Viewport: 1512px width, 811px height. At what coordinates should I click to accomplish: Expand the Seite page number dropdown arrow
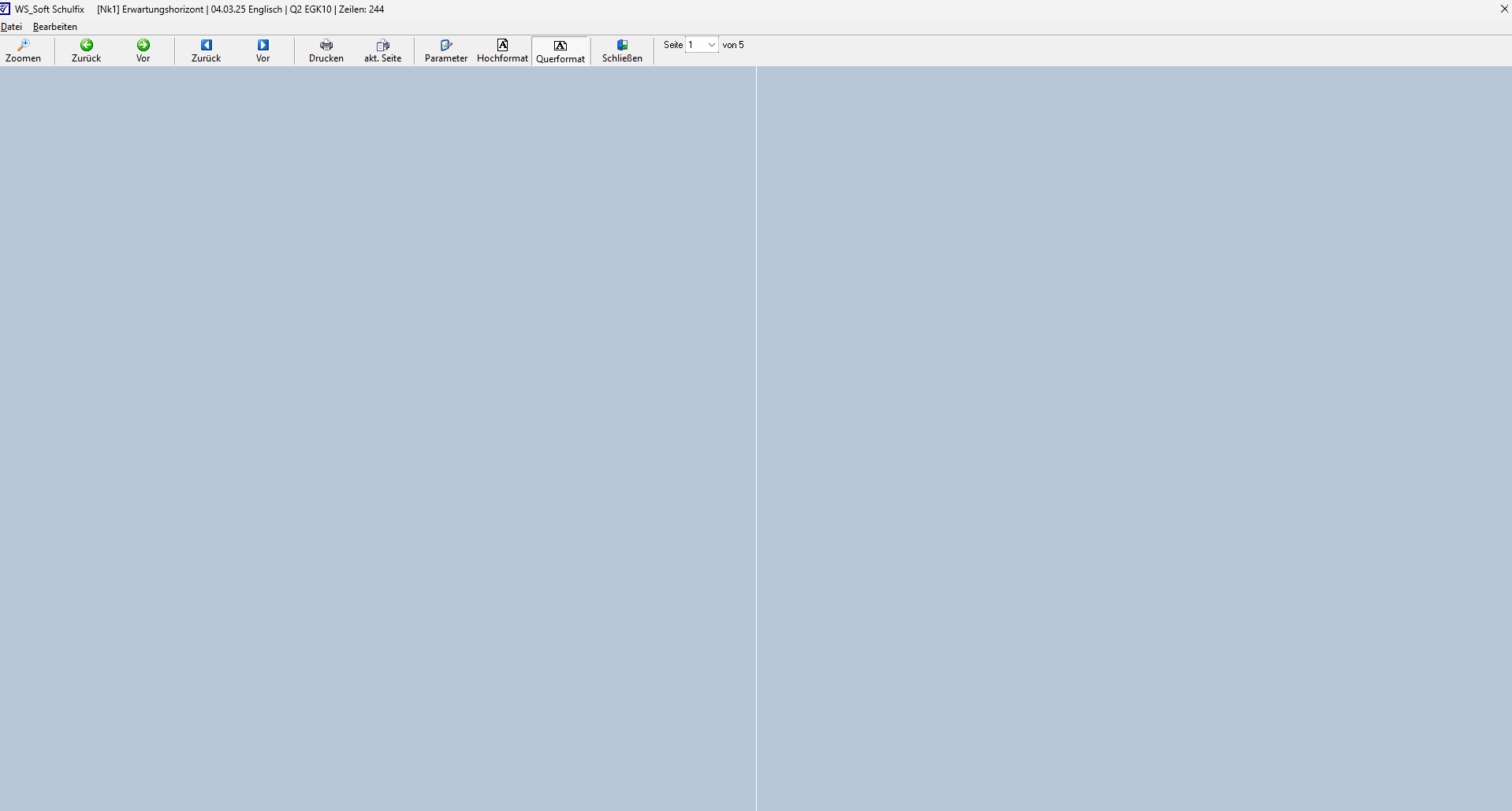point(712,45)
